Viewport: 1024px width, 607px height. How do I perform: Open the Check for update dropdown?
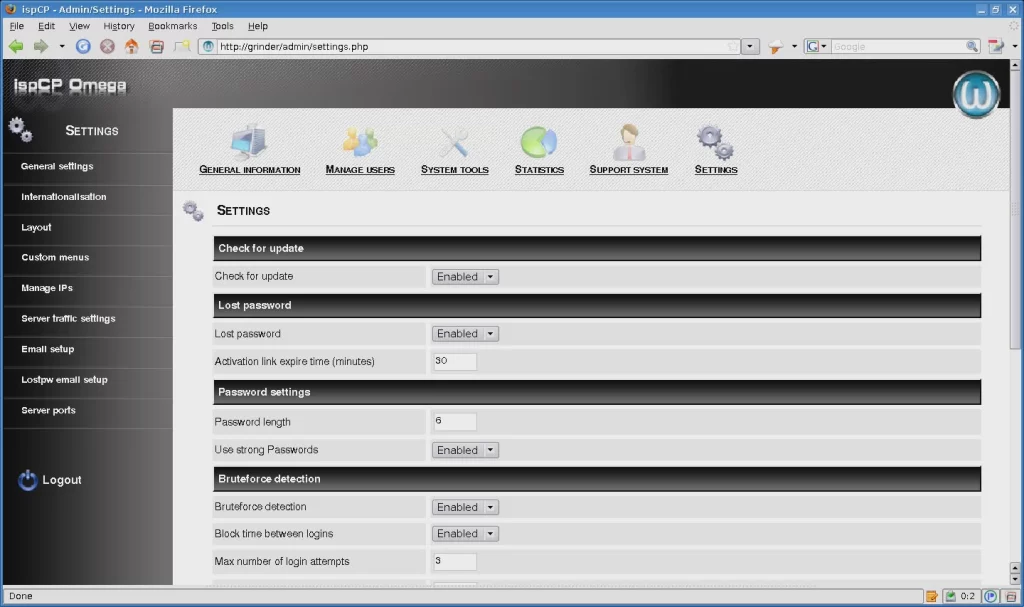click(465, 277)
